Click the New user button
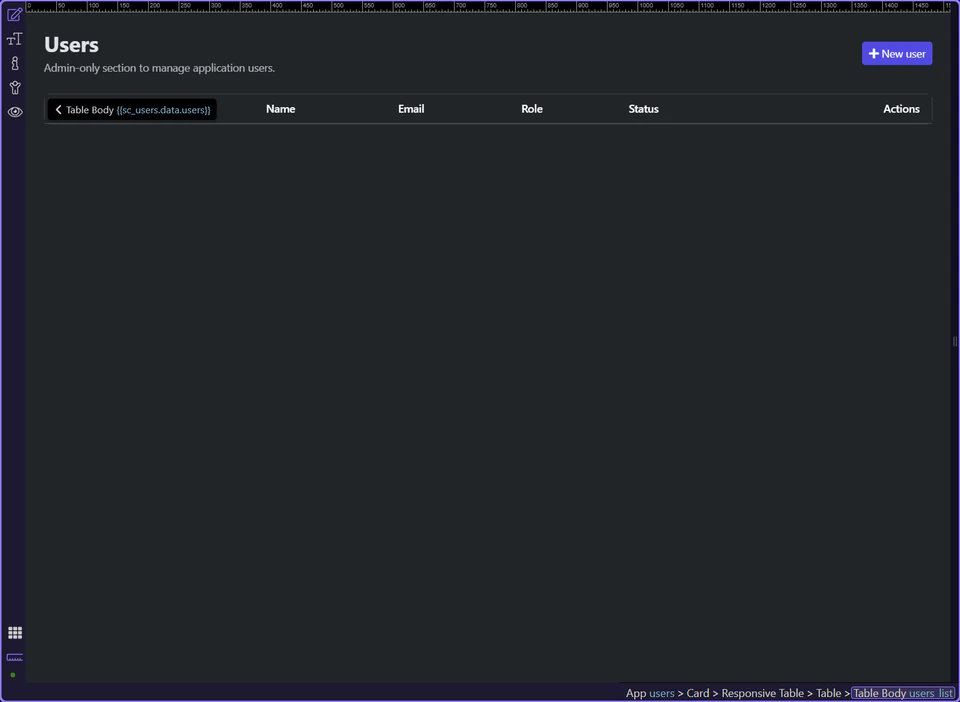 [x=896, y=53]
